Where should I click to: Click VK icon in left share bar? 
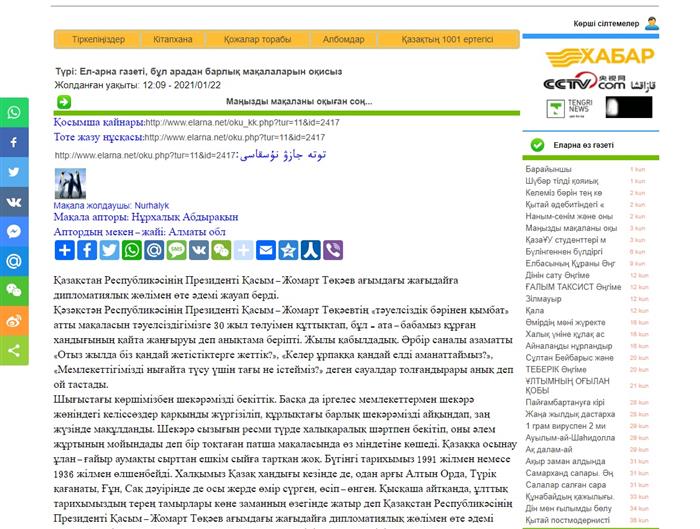click(x=14, y=202)
